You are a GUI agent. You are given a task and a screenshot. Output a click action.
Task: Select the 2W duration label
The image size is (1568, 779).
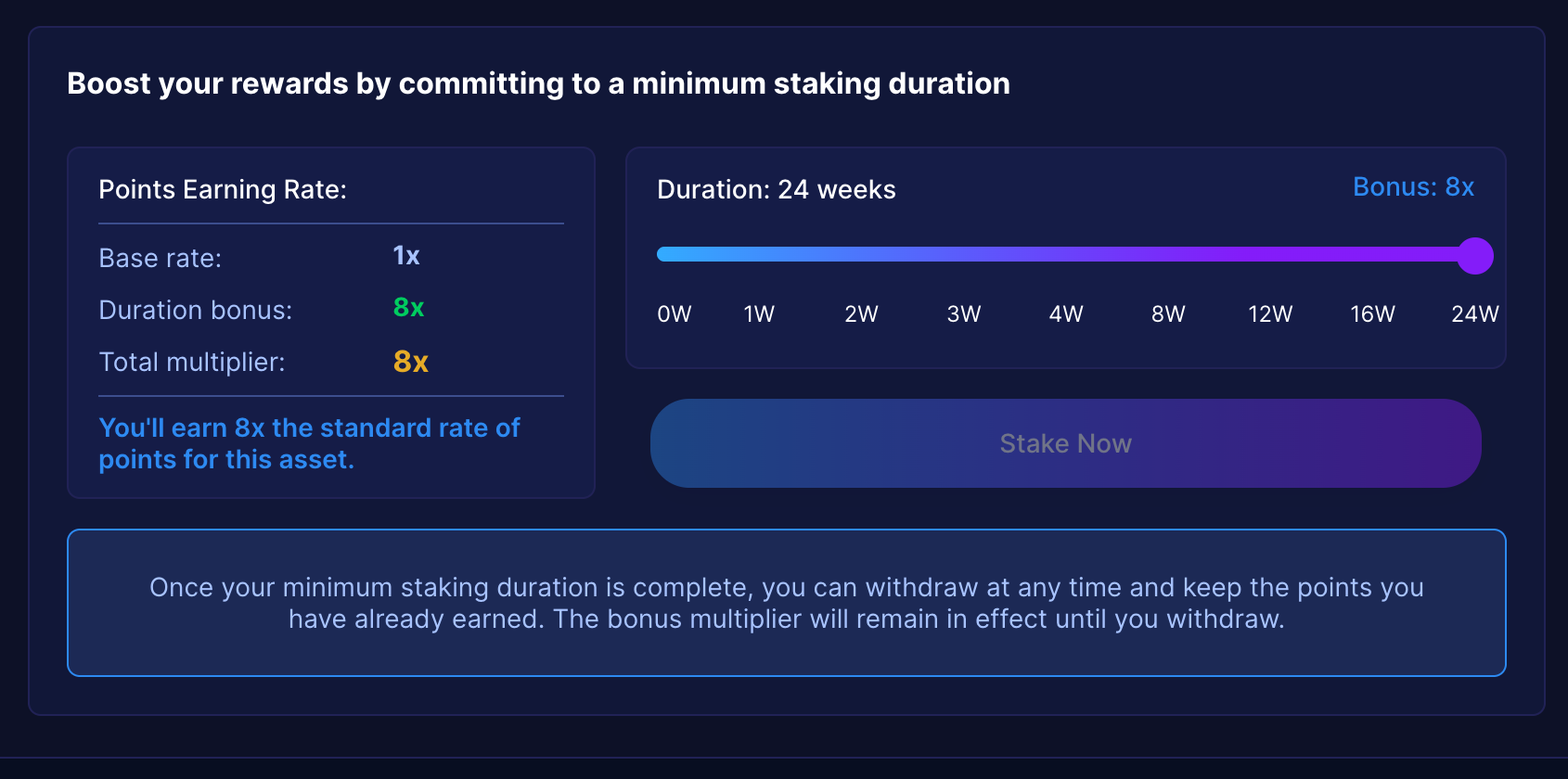pos(861,314)
